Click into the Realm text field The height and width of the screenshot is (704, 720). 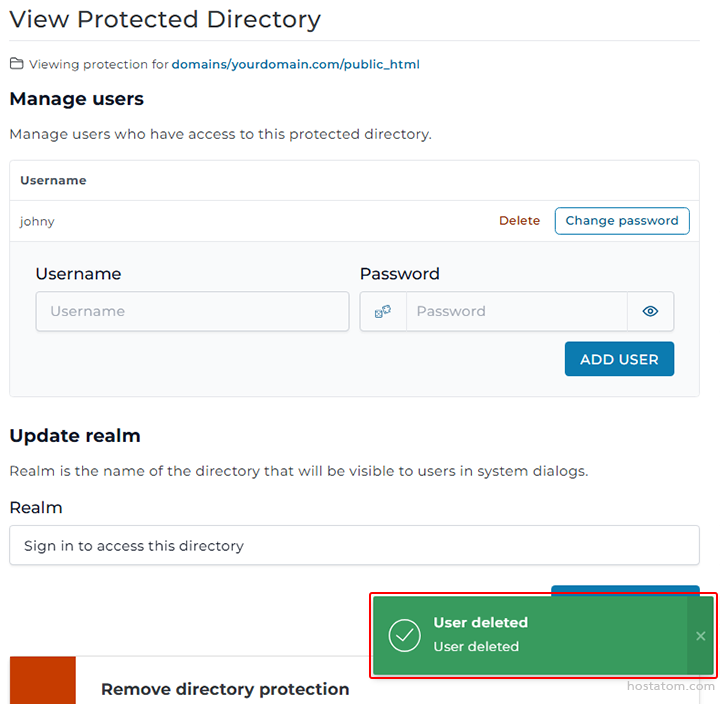354,546
